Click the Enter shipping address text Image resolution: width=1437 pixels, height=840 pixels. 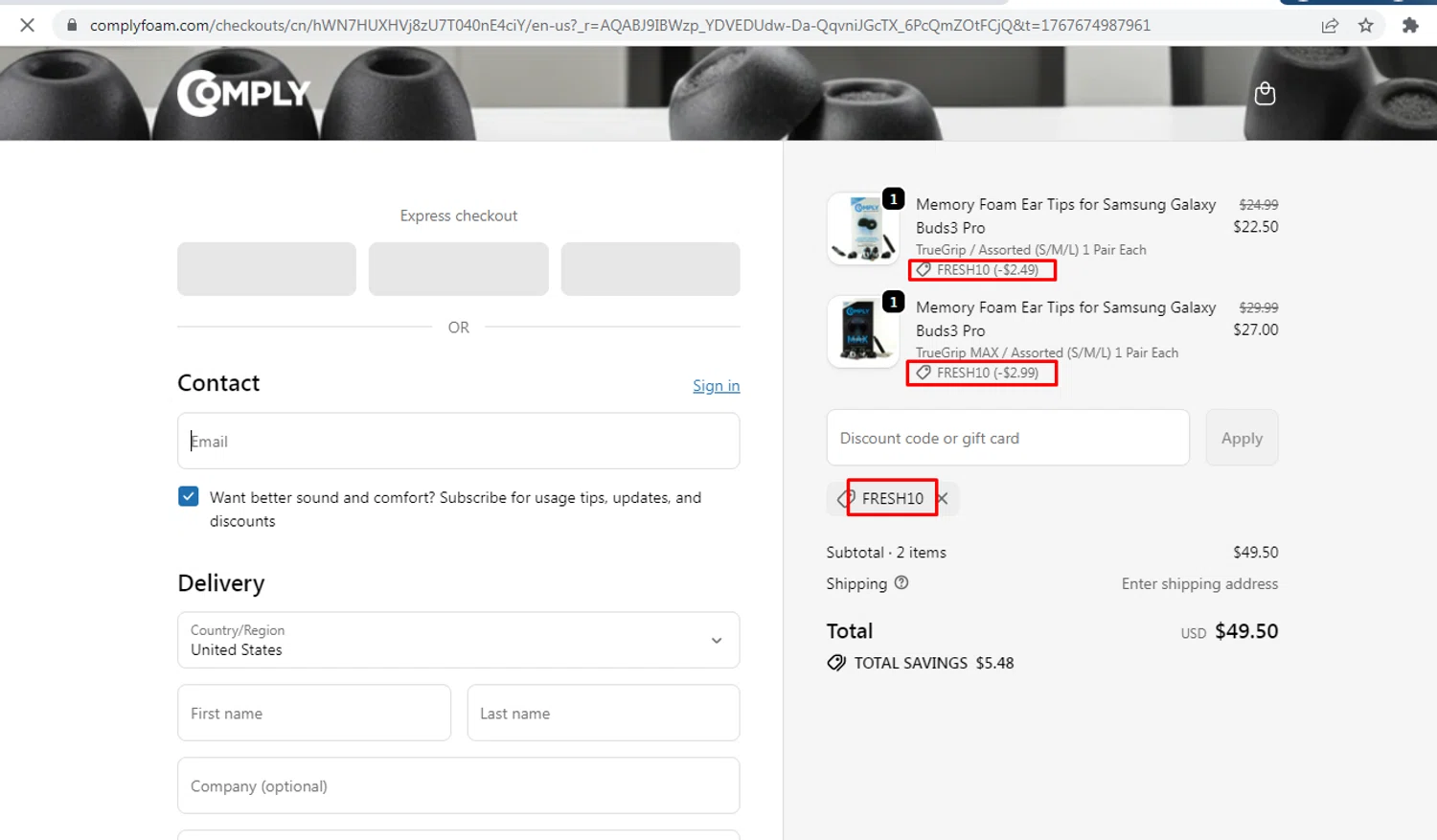coord(1199,583)
